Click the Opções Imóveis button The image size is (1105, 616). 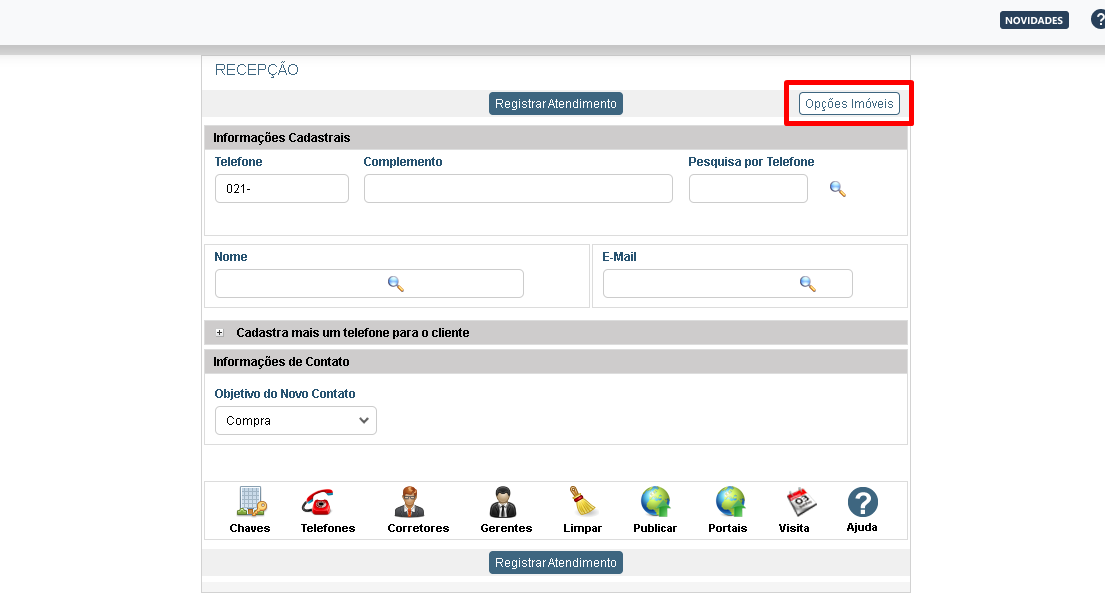click(849, 104)
